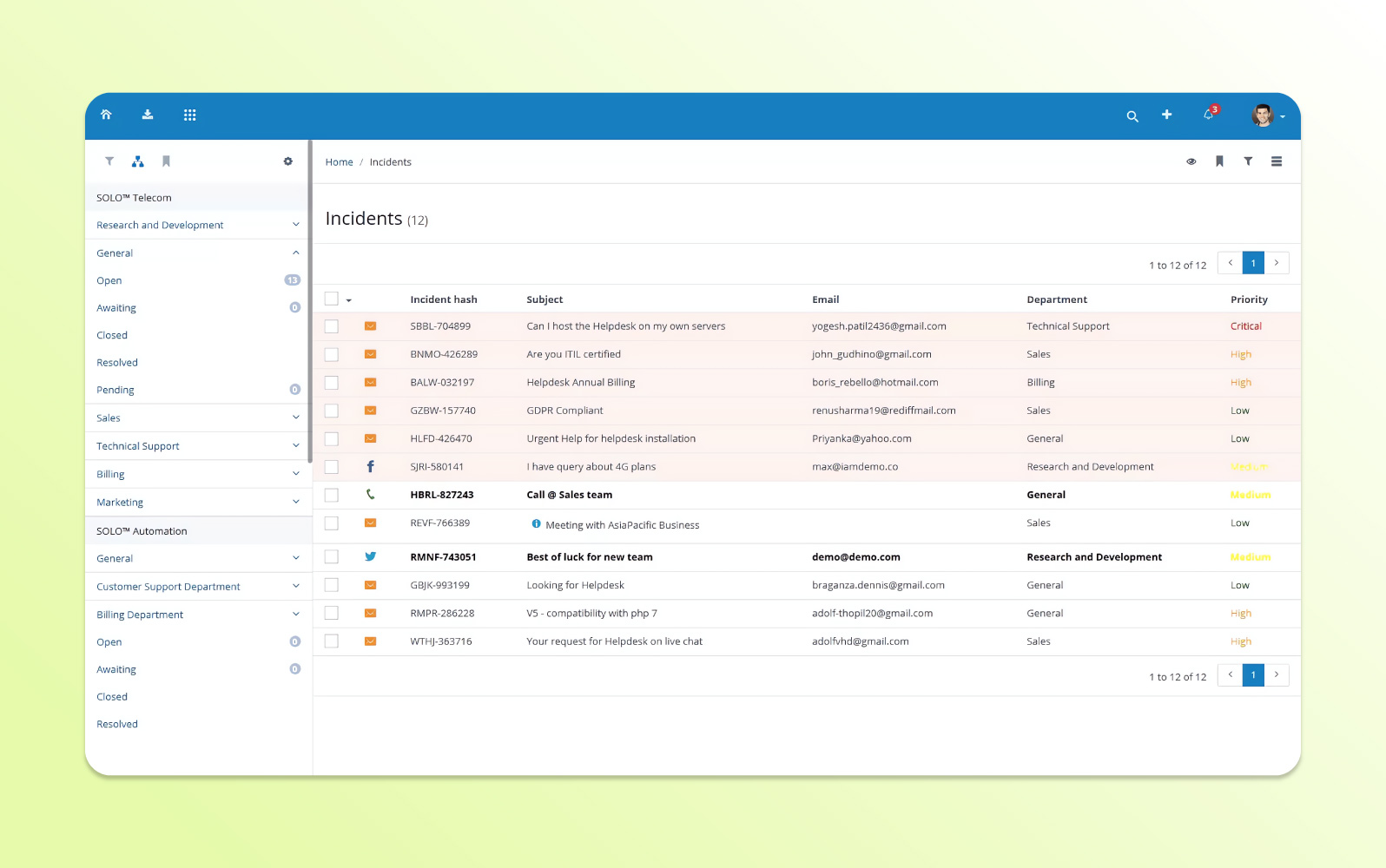Screen dimensions: 1386x868
Task: Click the plus icon to add new
Action: pos(1166,115)
